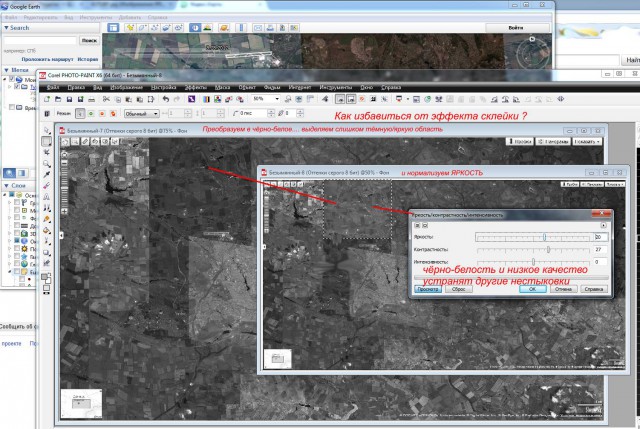Select the Zoom magnifier tool in toolbox
This screenshot has width=640, height=429.
pyautogui.click(x=47, y=164)
